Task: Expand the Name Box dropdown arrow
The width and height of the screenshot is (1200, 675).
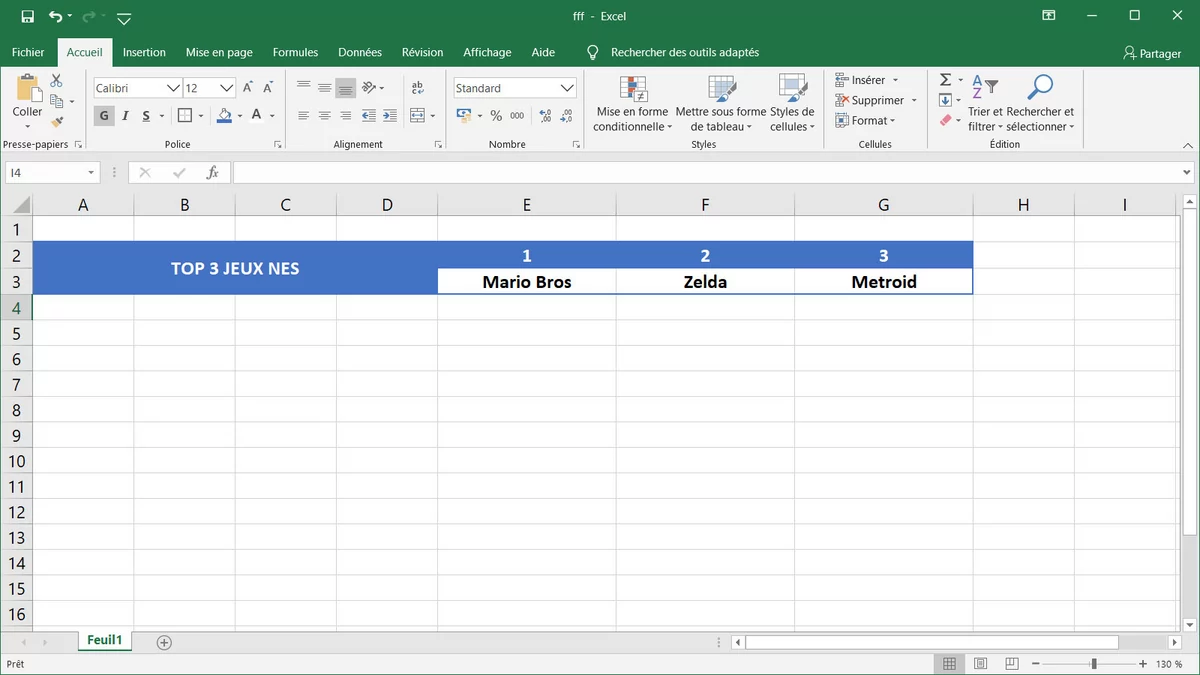Action: coord(91,173)
